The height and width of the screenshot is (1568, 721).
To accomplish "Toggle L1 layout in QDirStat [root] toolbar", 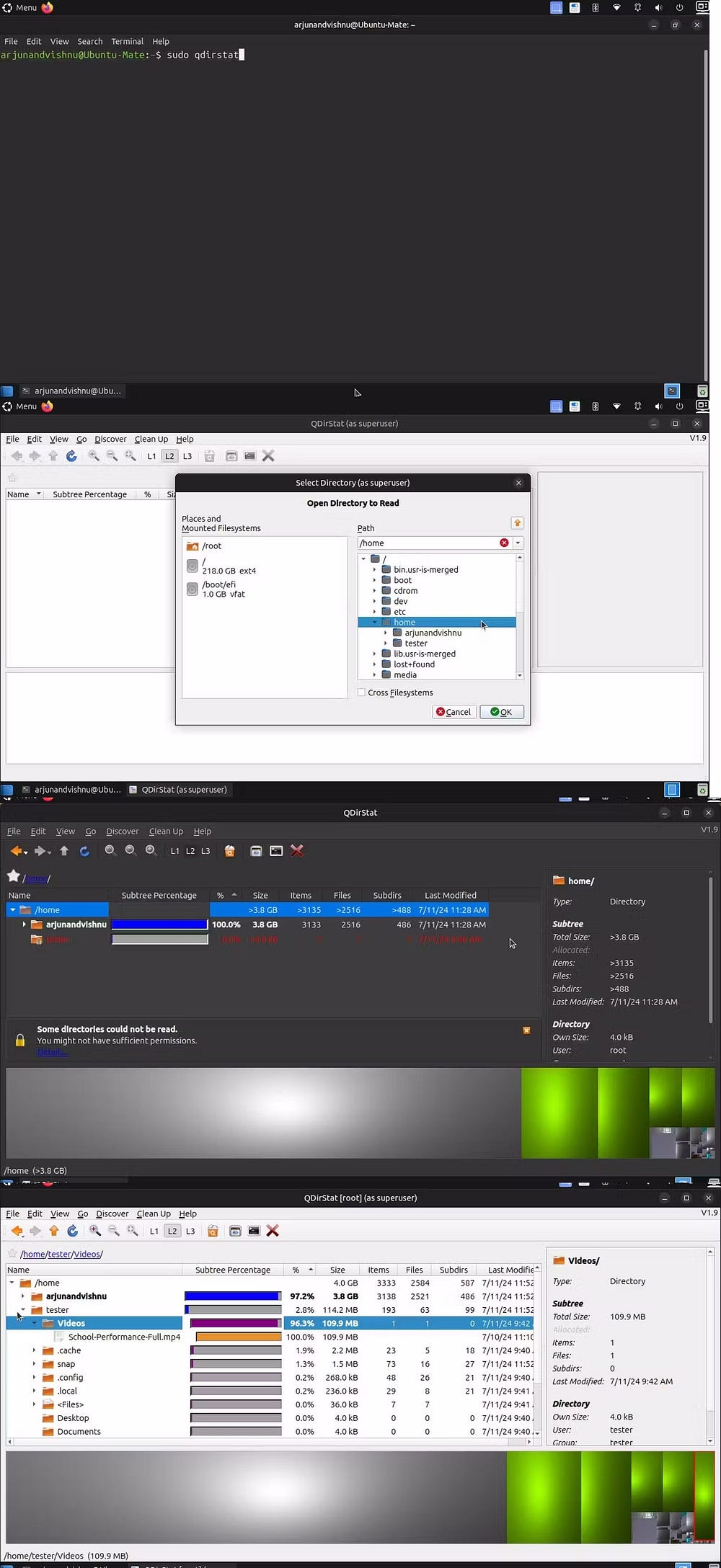I will [x=154, y=1231].
